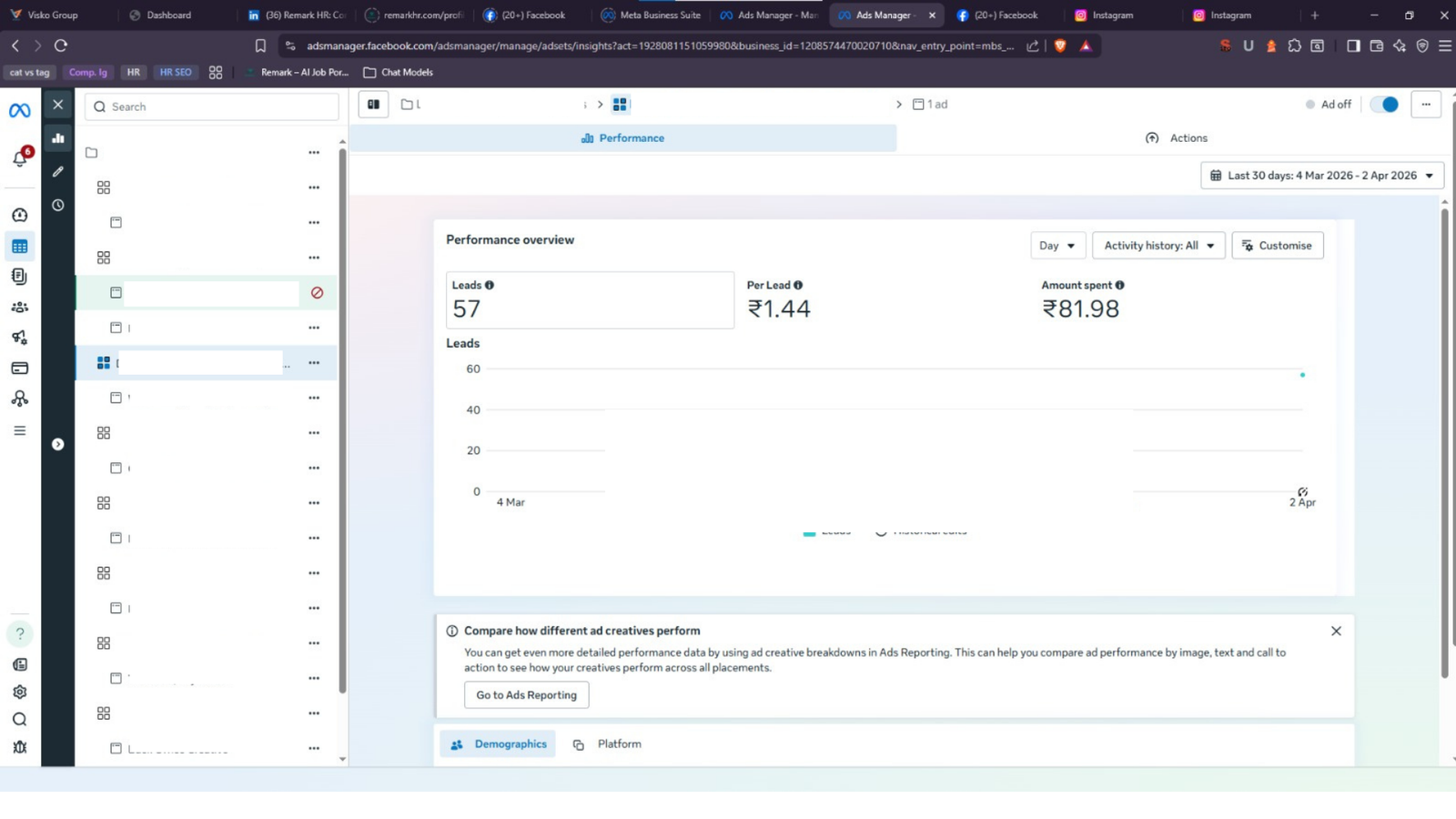Open the Audiences people icon
The width and height of the screenshot is (1456, 819).
[x=20, y=308]
